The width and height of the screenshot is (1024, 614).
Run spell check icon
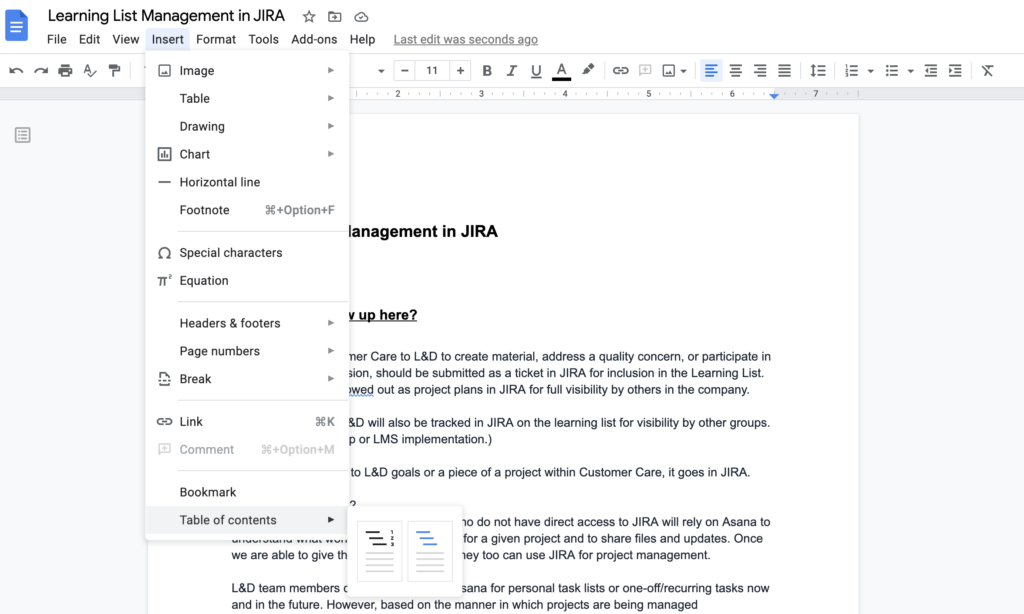point(90,71)
